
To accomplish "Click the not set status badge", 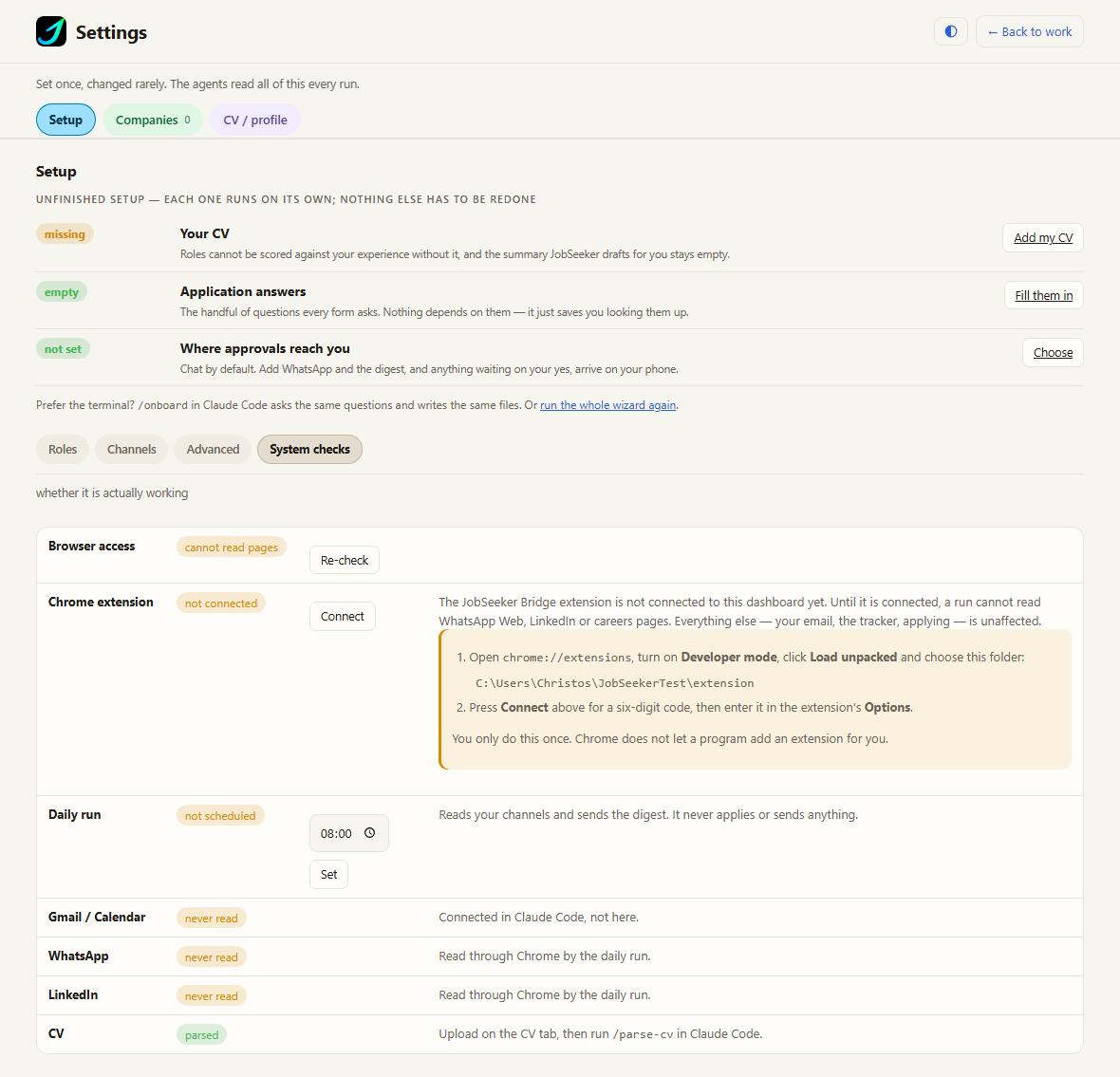I will coord(63,349).
